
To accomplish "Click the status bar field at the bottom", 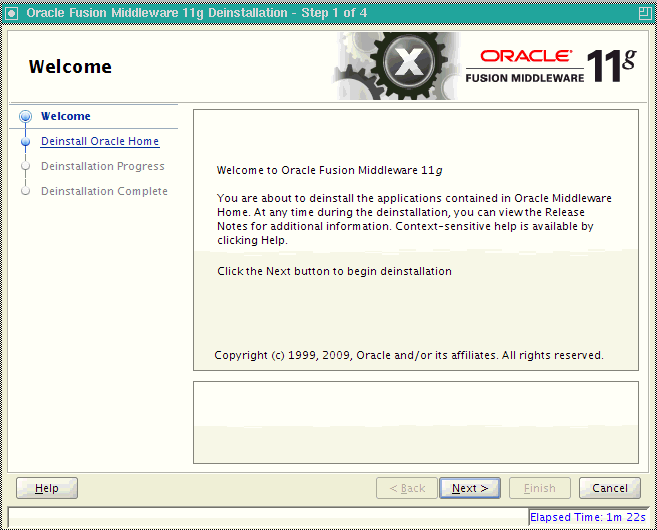I will pyautogui.click(x=268, y=517).
